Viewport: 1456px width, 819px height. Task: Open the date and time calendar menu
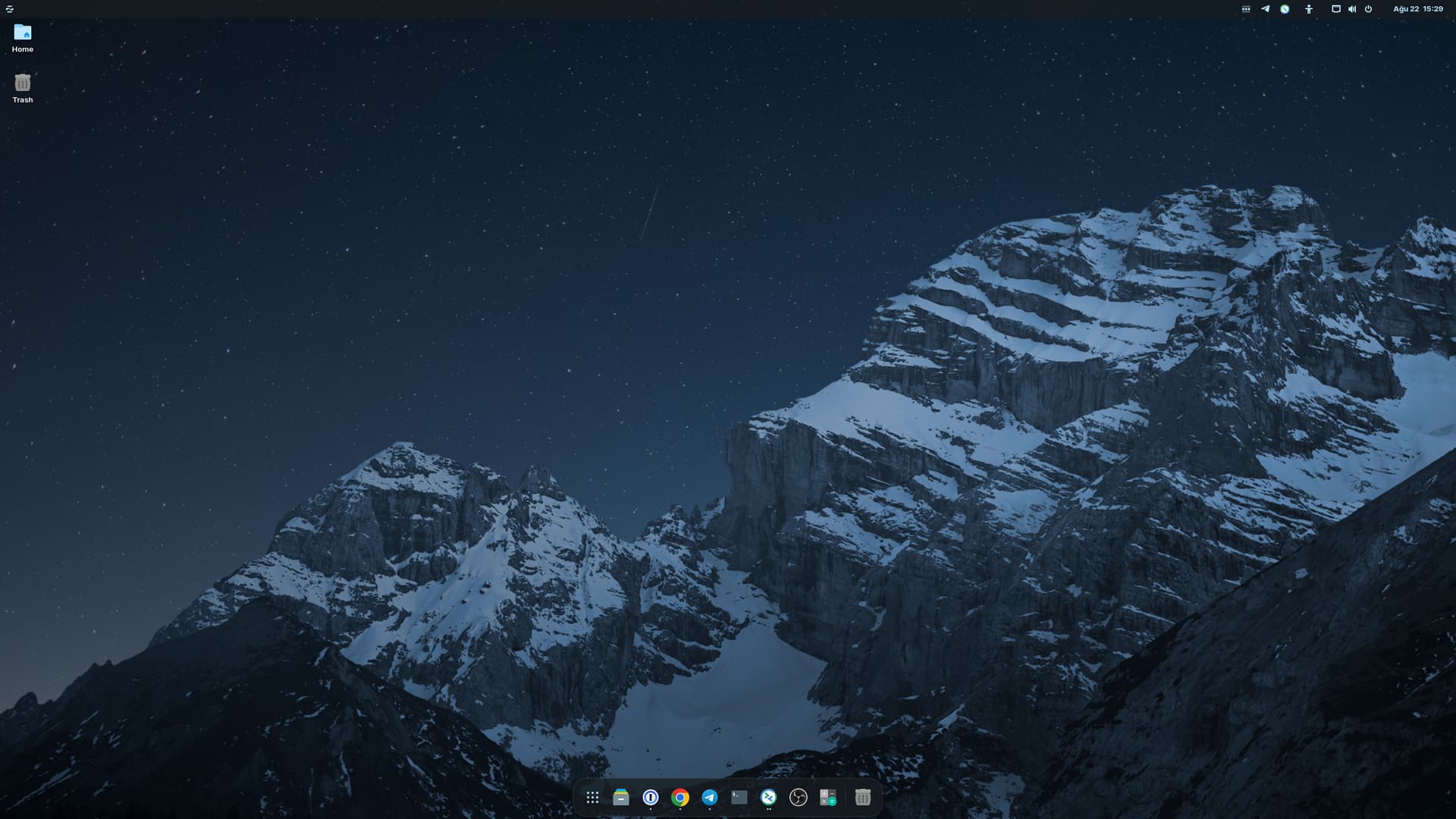(x=1417, y=9)
